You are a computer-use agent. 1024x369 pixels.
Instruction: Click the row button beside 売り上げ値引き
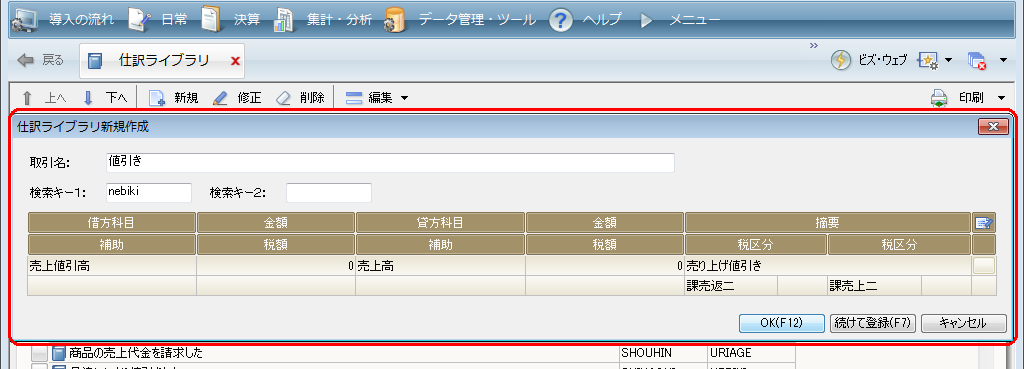pos(984,265)
